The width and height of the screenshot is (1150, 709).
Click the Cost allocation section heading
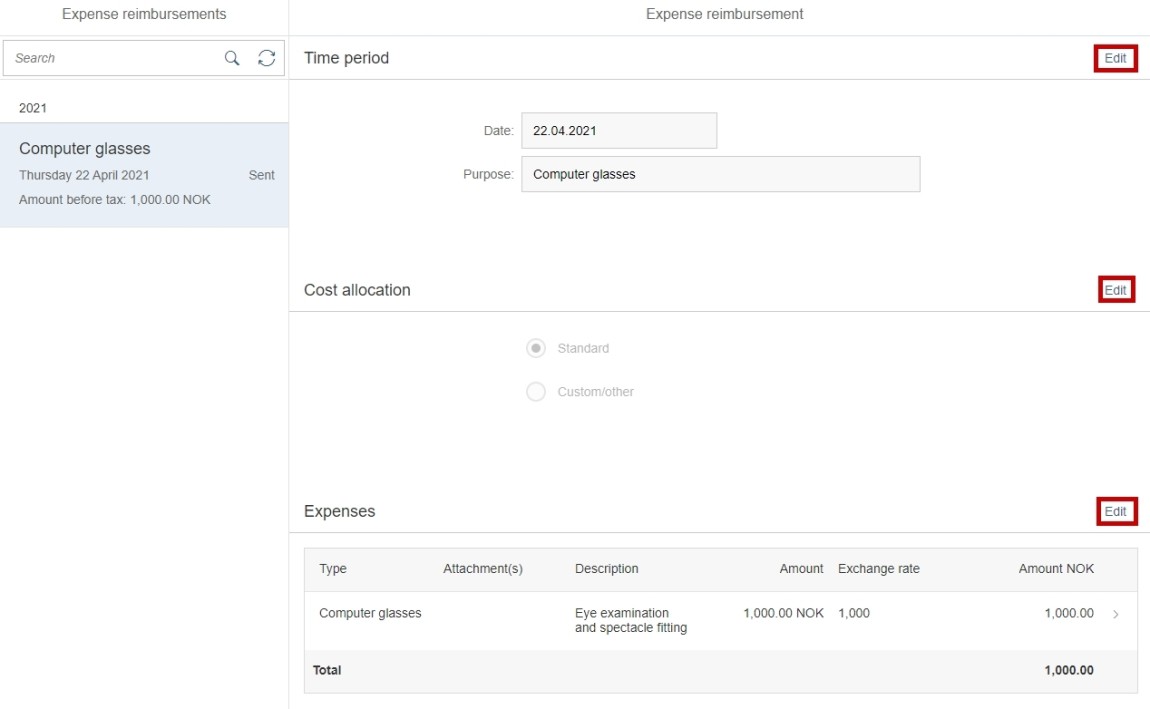tap(357, 290)
